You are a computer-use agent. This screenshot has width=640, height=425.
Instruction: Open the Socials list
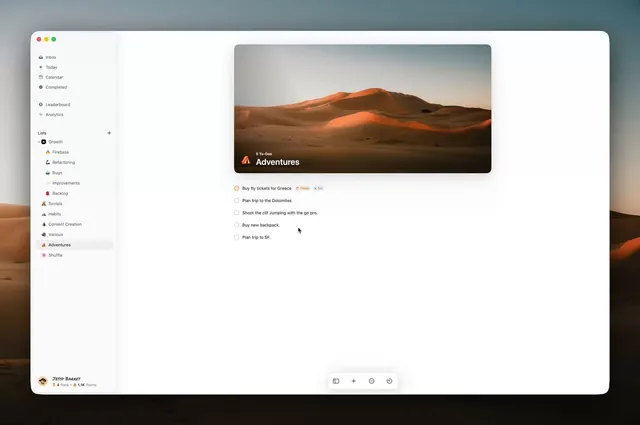tap(52, 203)
